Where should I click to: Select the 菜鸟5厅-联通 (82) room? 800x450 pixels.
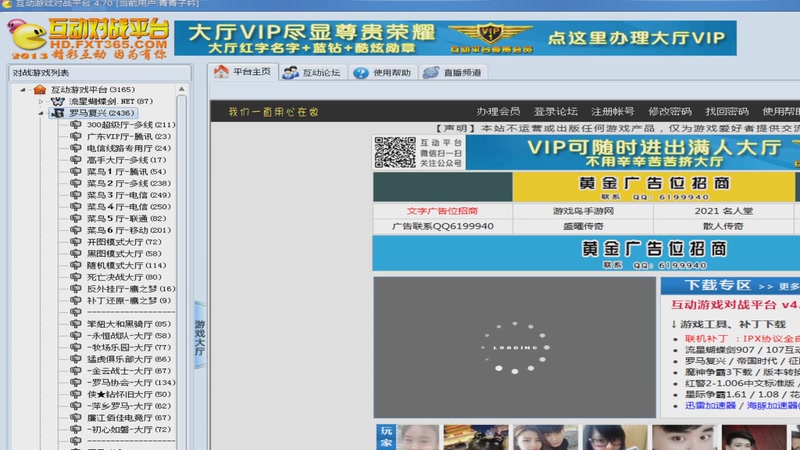pyautogui.click(x=127, y=218)
